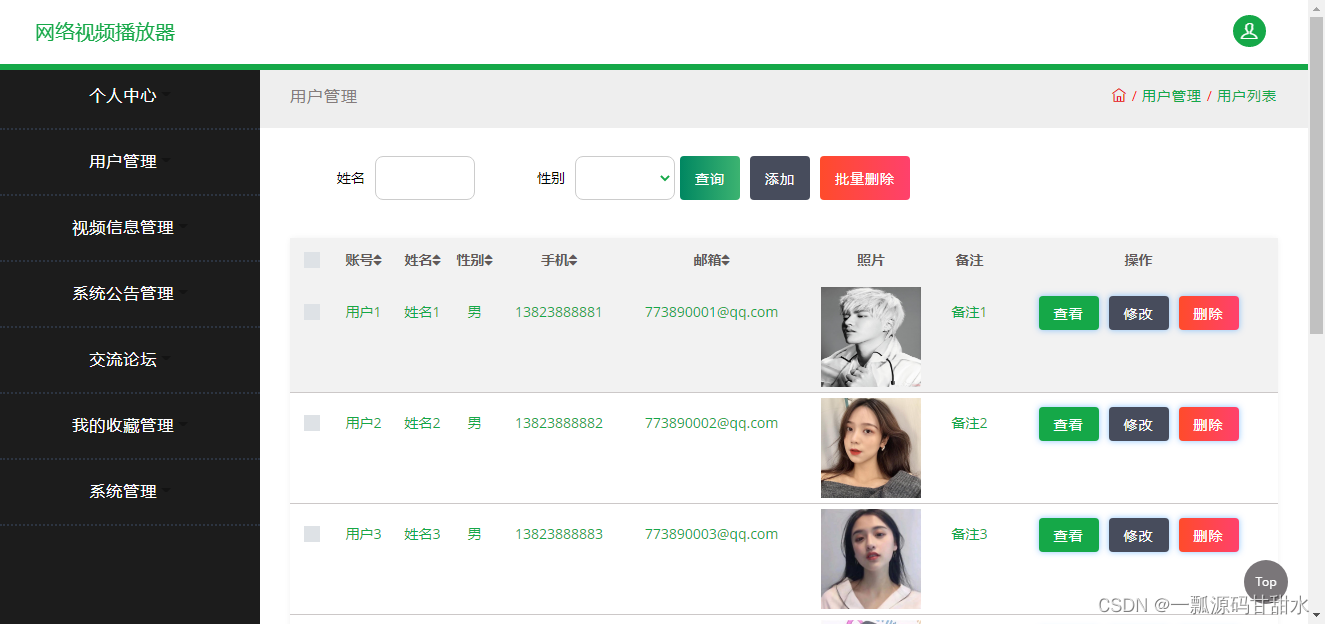Expand 交流论坛 sidebar menu

pyautogui.click(x=130, y=360)
